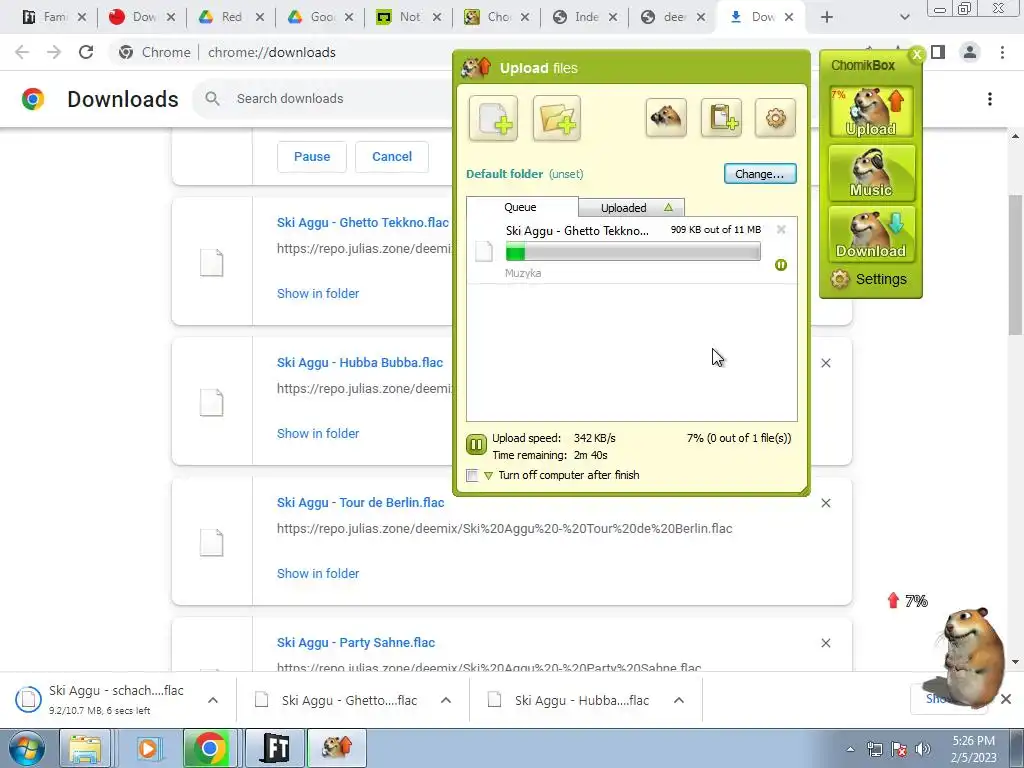Go back to previous page
The image size is (1024, 768).
pos(22,52)
